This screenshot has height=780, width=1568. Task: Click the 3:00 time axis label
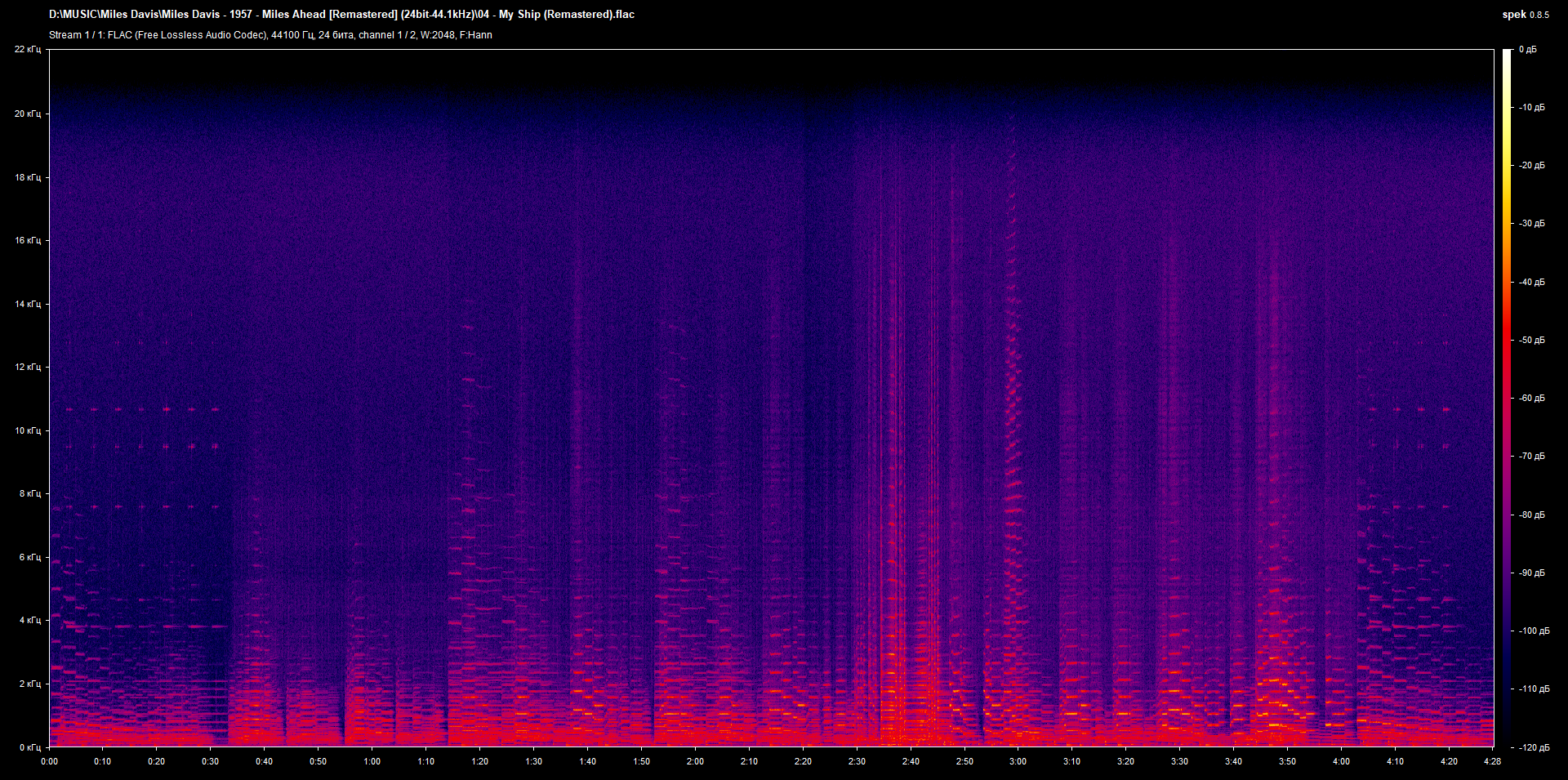[x=1018, y=761]
